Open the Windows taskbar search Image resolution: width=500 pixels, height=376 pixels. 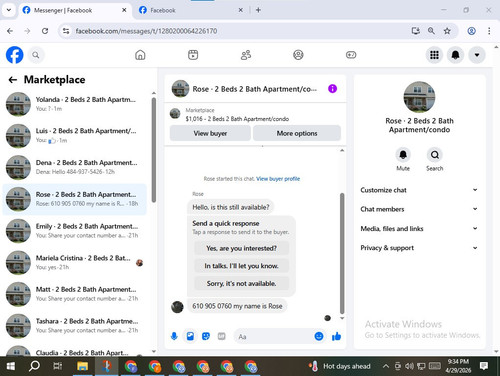click(x=34, y=366)
